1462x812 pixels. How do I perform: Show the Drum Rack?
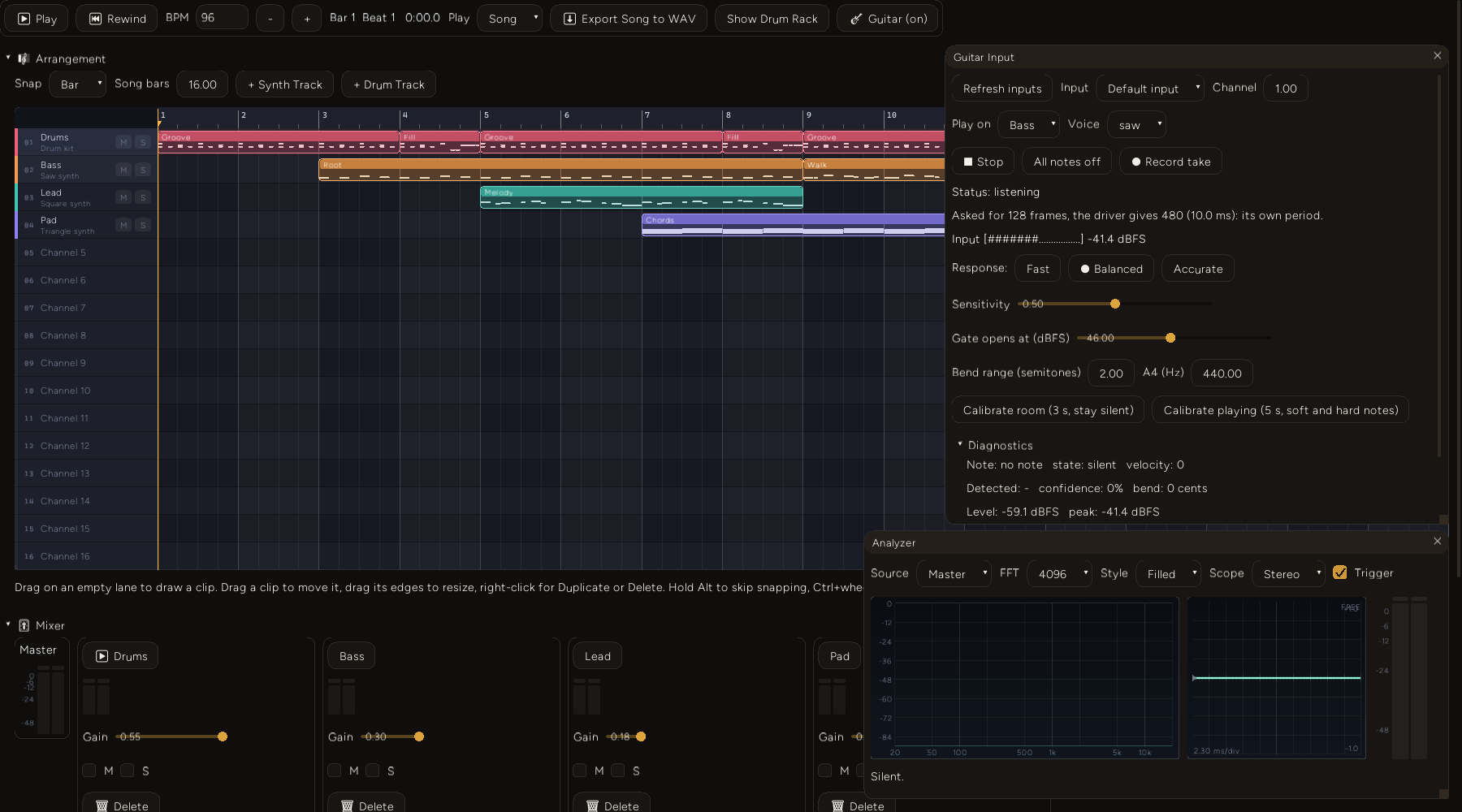click(772, 18)
